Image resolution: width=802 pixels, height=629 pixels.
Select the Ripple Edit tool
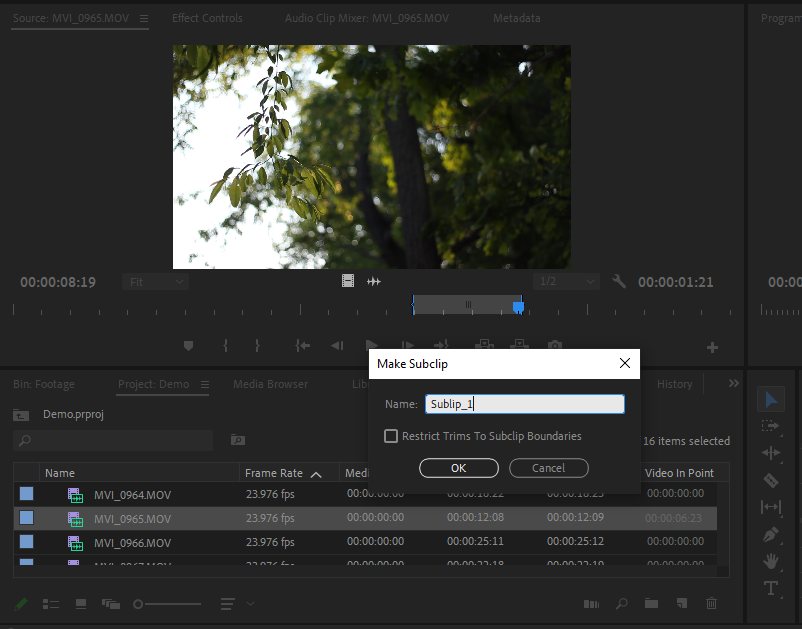[x=771, y=453]
